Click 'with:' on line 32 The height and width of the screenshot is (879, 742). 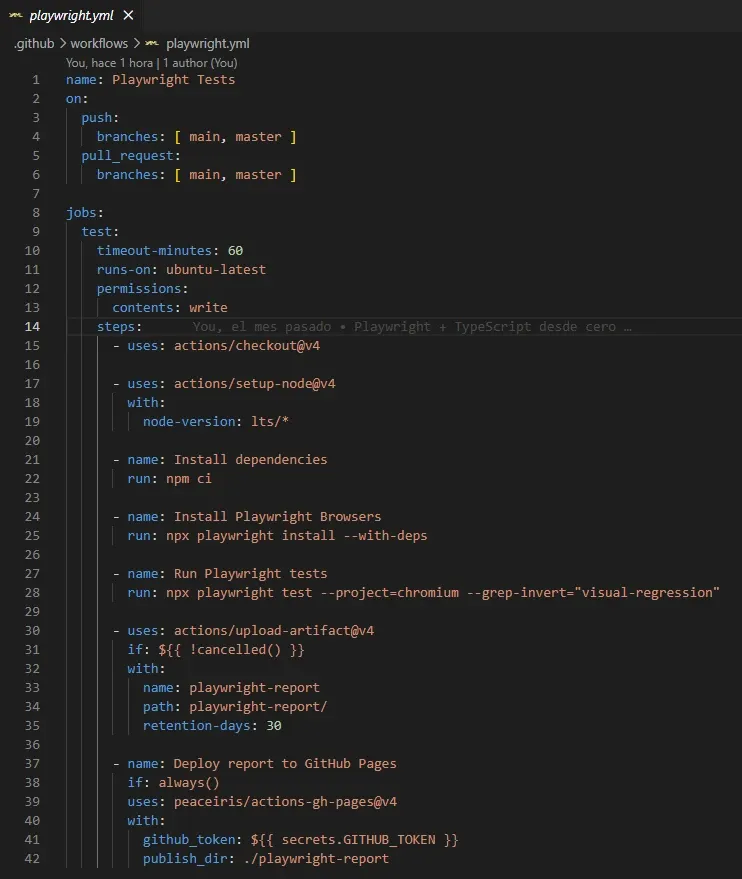(146, 669)
